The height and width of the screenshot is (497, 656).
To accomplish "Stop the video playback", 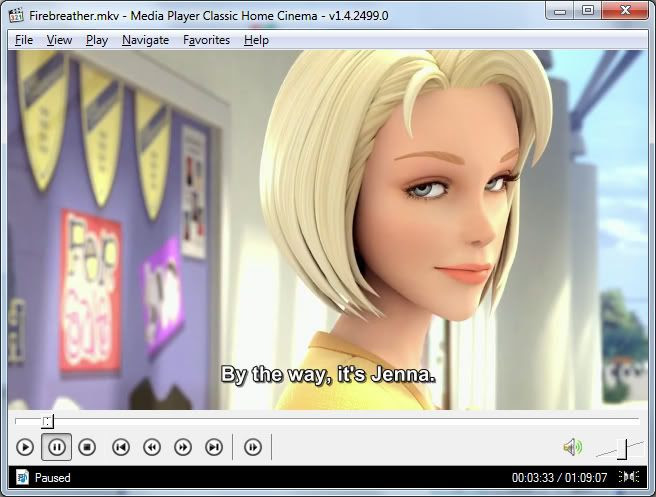I will [x=87, y=447].
